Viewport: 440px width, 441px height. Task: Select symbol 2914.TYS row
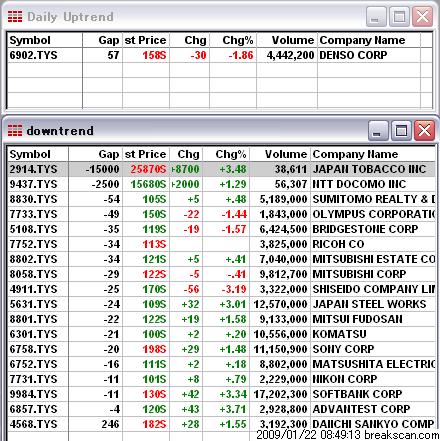tap(33, 169)
